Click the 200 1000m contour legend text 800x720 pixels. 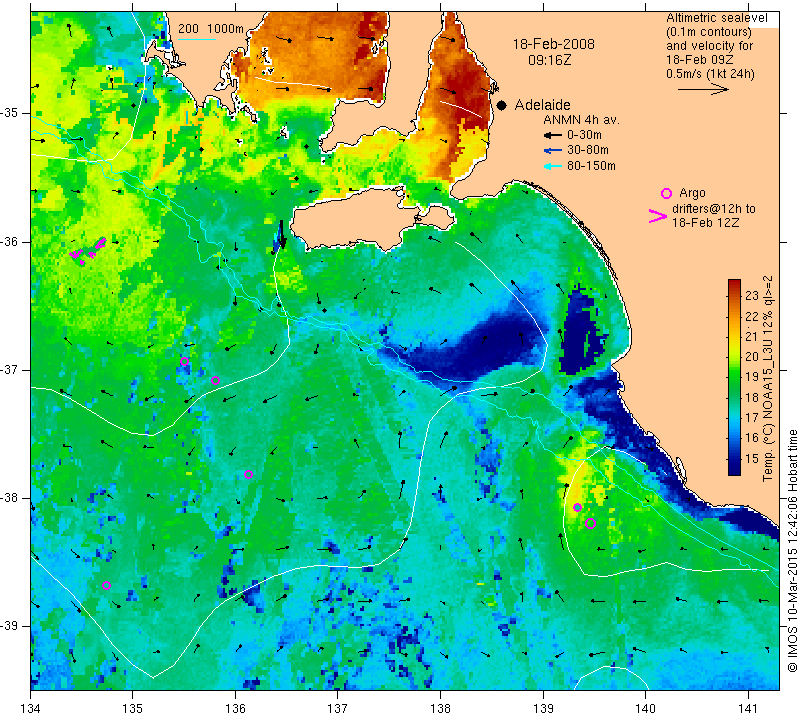pos(211,29)
